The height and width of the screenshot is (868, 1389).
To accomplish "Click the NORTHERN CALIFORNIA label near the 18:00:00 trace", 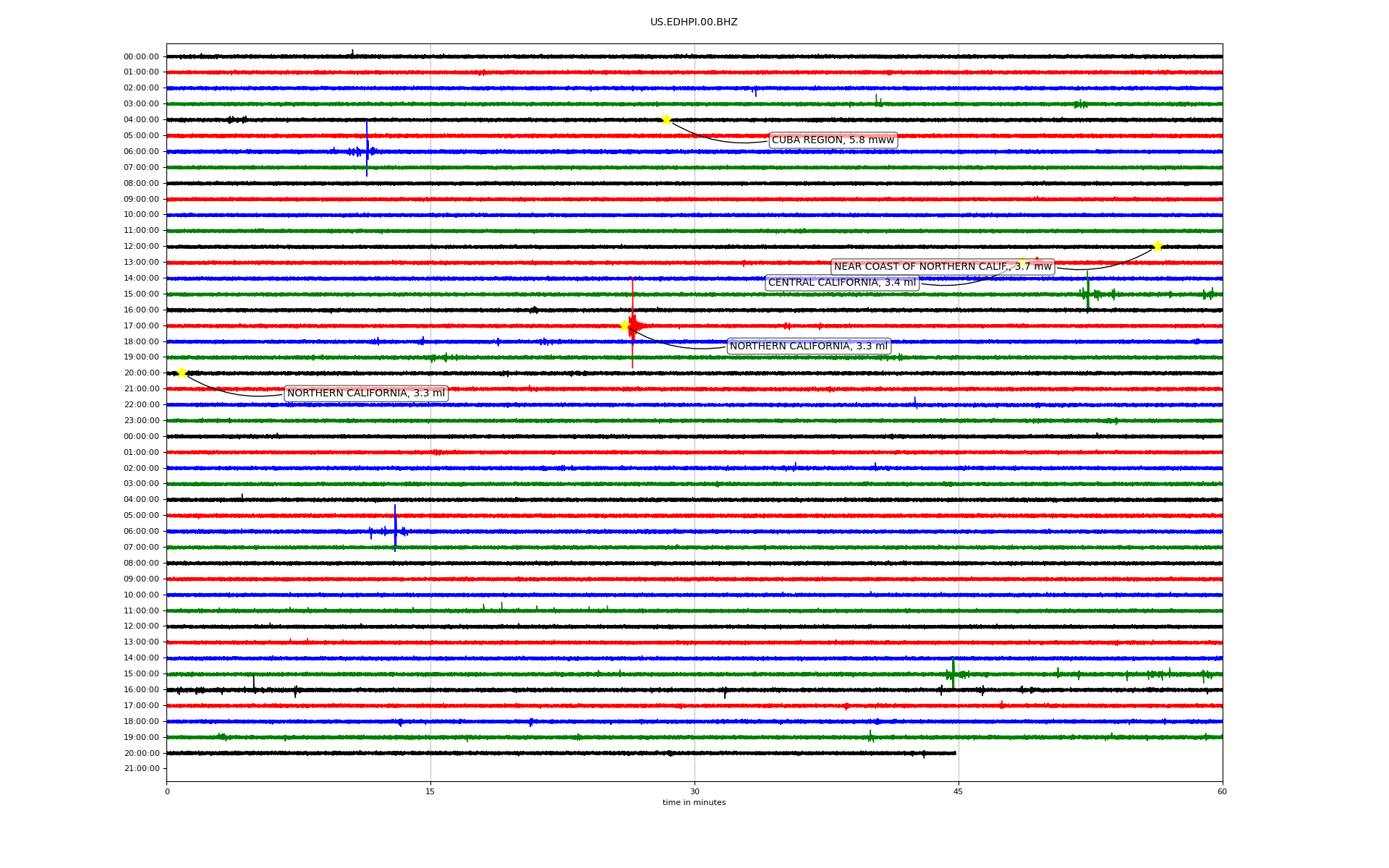I will tap(808, 346).
